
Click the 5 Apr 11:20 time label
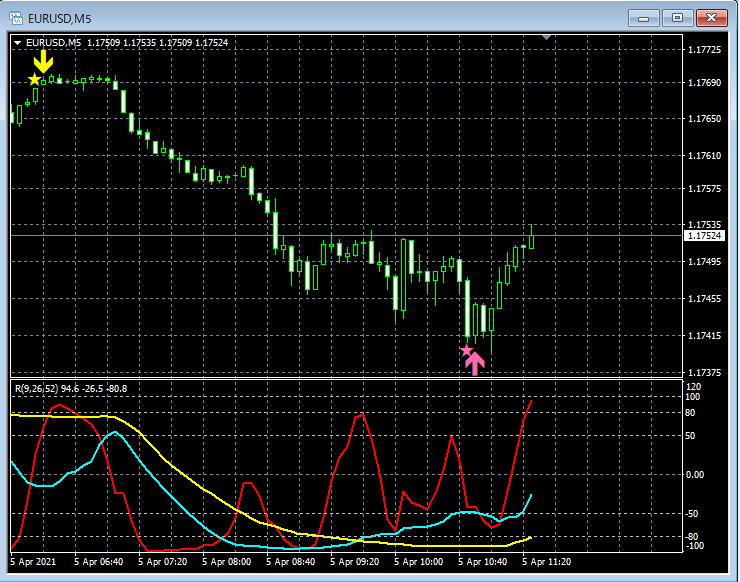tap(547, 562)
